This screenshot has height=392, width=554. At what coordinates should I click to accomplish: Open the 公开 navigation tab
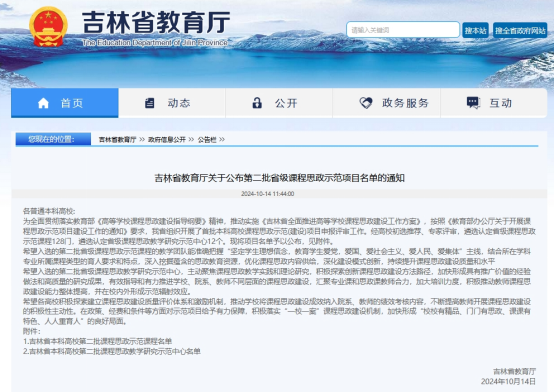tap(279, 103)
